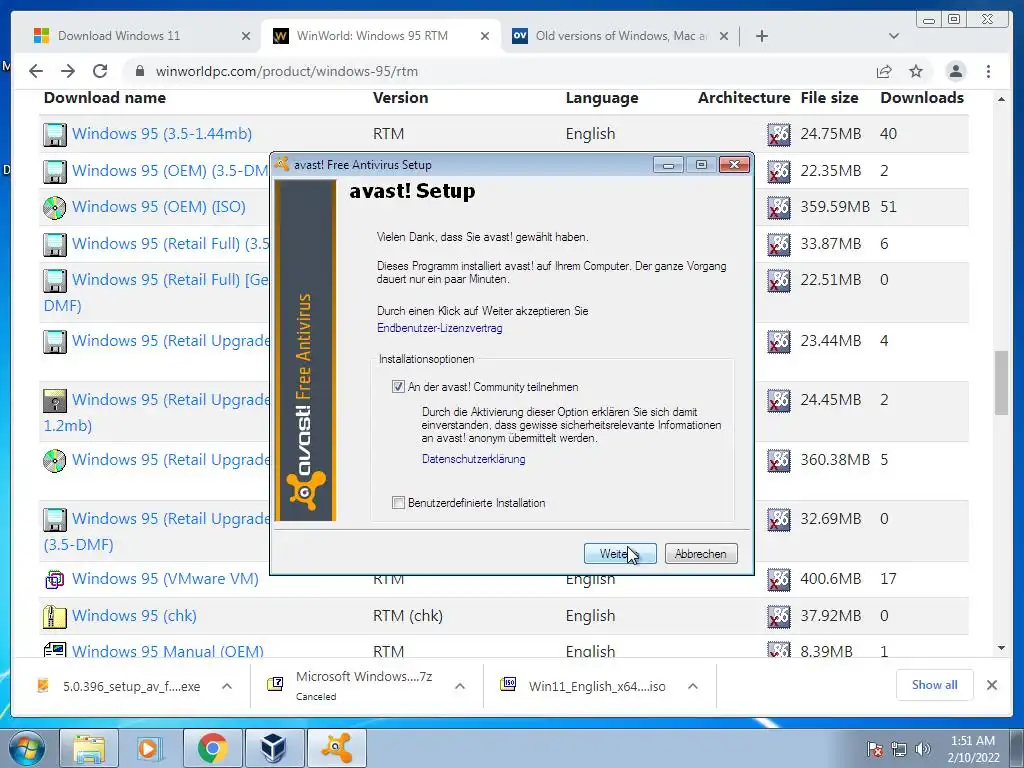1024x768 pixels.
Task: Click x86 architecture icon in 24.75MB row
Action: (x=778, y=135)
